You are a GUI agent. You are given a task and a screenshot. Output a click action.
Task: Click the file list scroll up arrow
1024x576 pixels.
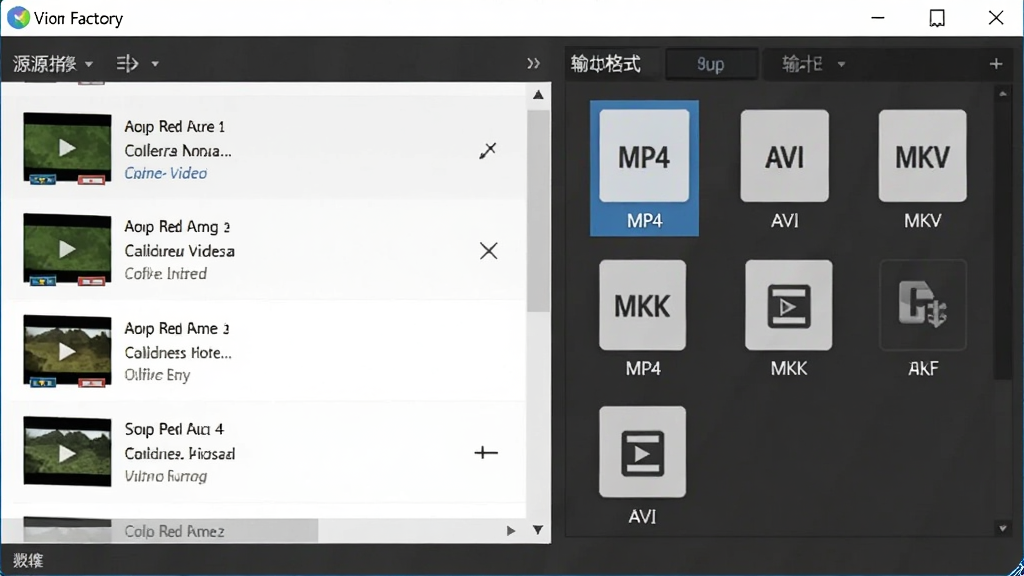coord(538,95)
